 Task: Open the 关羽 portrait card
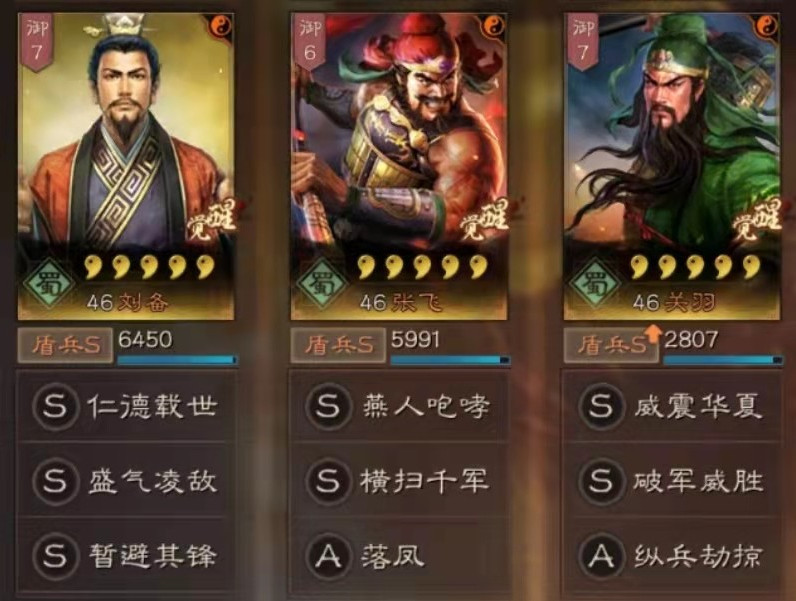point(672,166)
